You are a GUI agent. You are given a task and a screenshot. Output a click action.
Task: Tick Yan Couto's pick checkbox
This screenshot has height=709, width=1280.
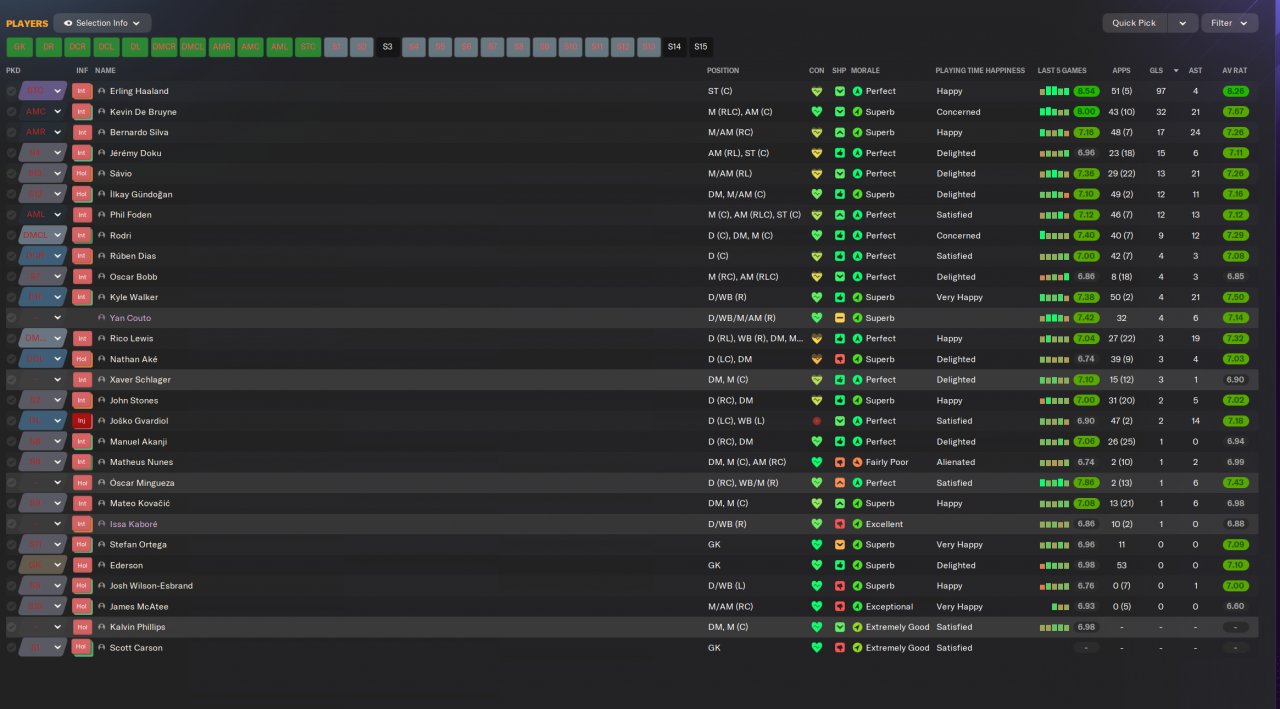tap(12, 318)
